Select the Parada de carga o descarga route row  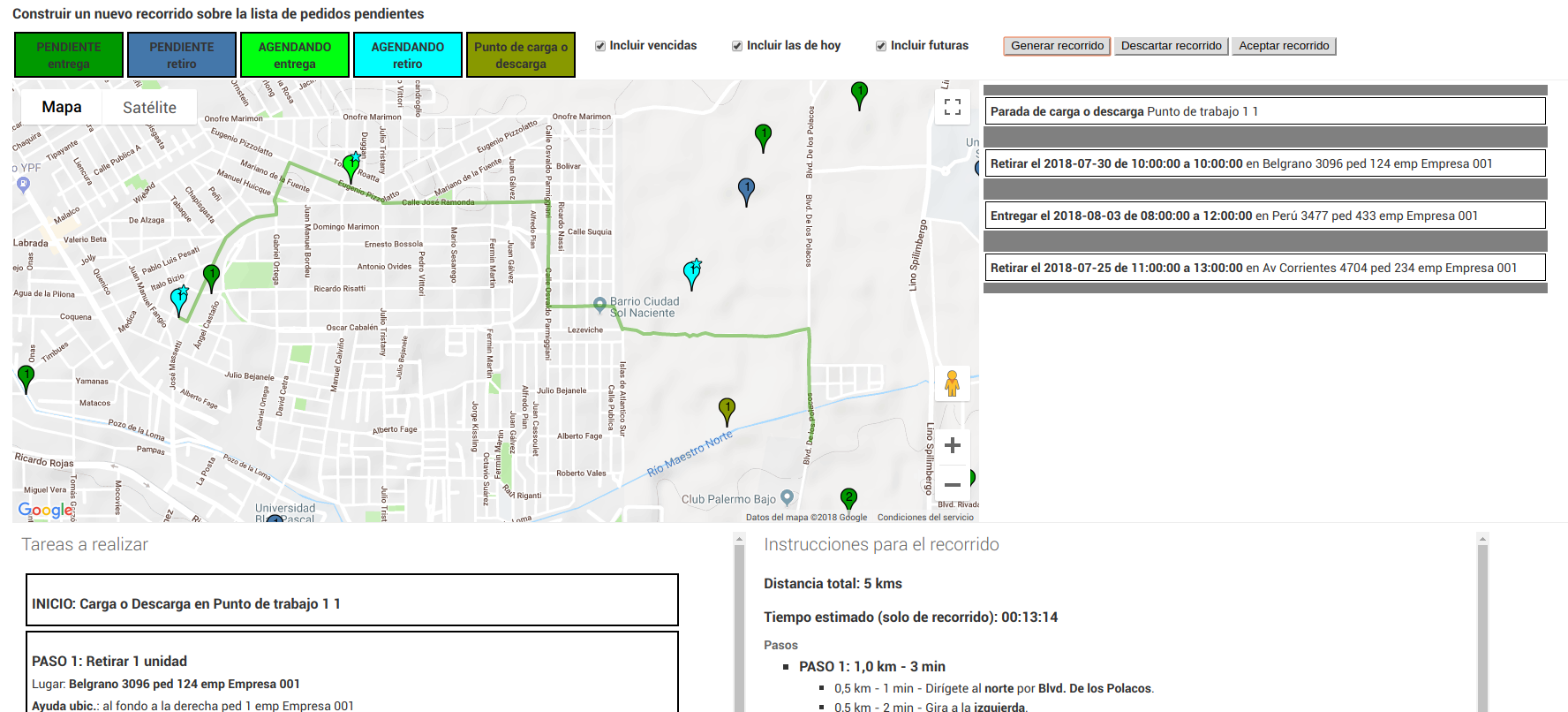pyautogui.click(x=1265, y=111)
